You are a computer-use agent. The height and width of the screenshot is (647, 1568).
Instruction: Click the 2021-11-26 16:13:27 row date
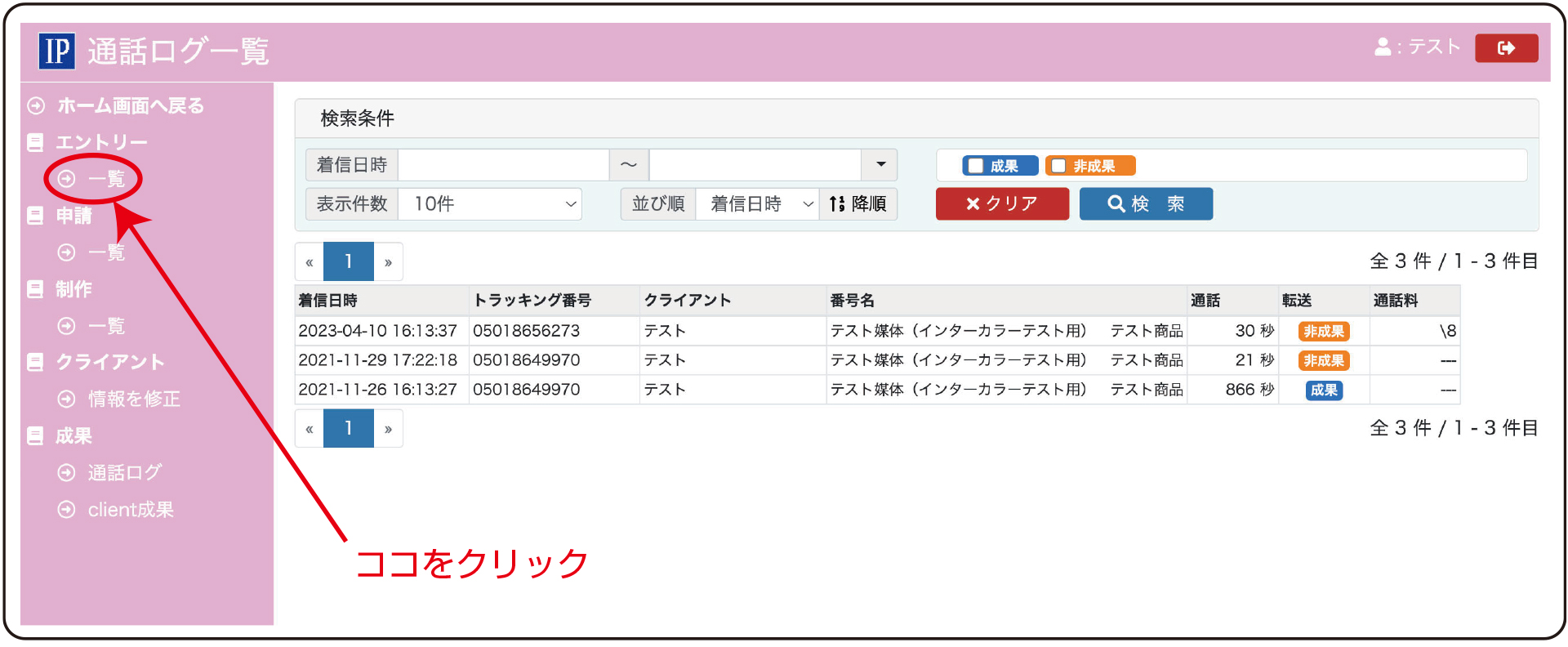pos(377,390)
